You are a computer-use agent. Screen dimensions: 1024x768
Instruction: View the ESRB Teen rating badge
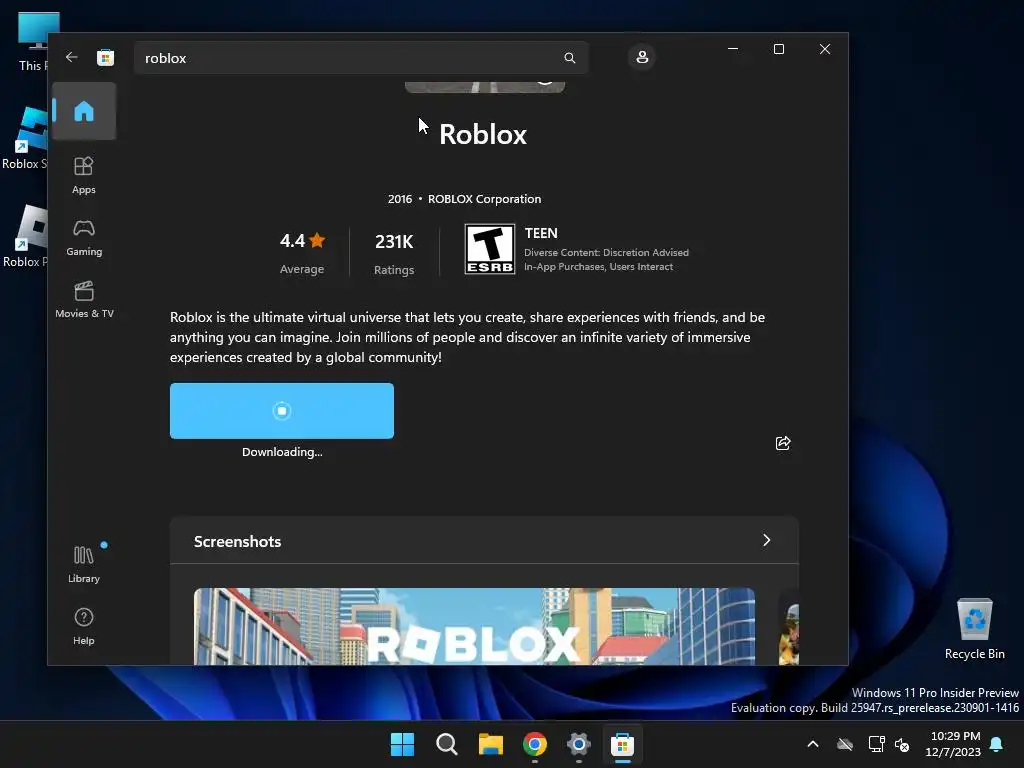(489, 249)
